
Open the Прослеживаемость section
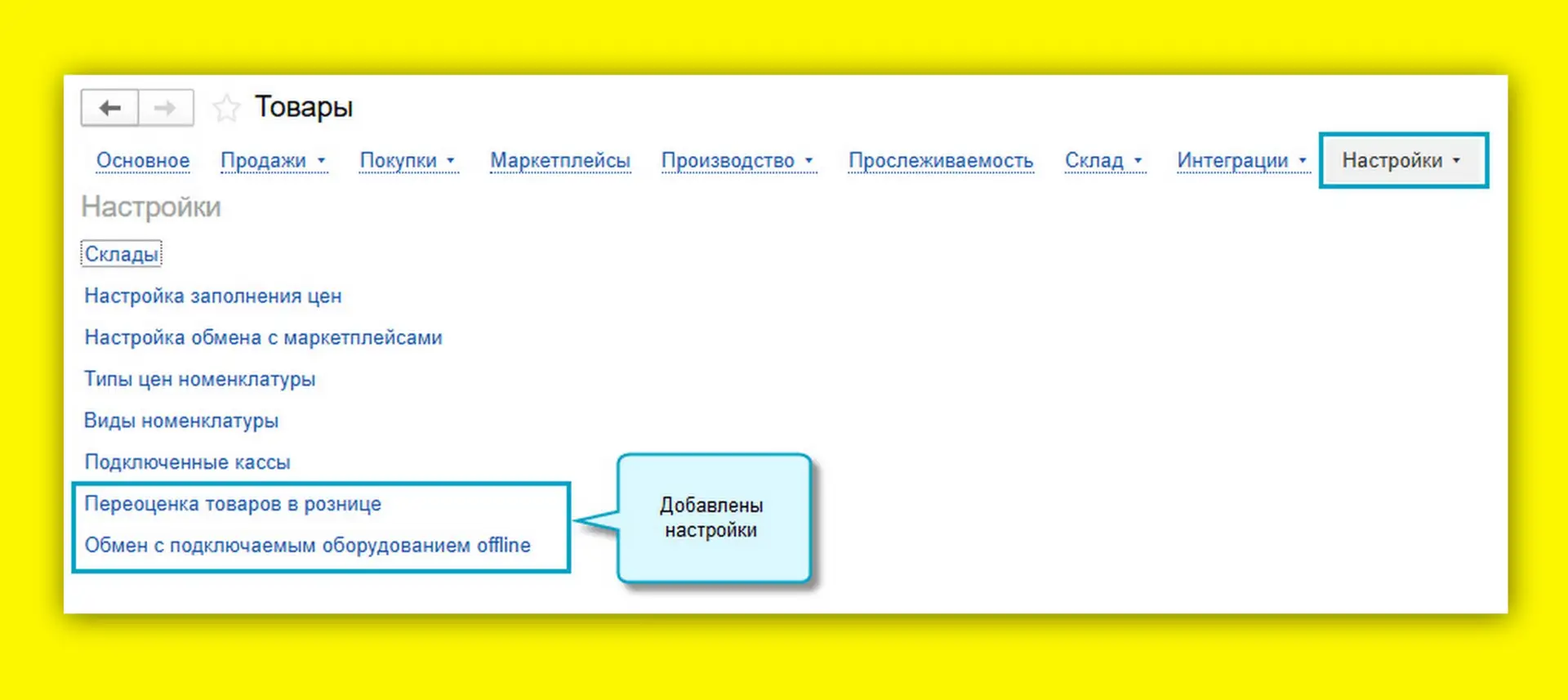[941, 161]
